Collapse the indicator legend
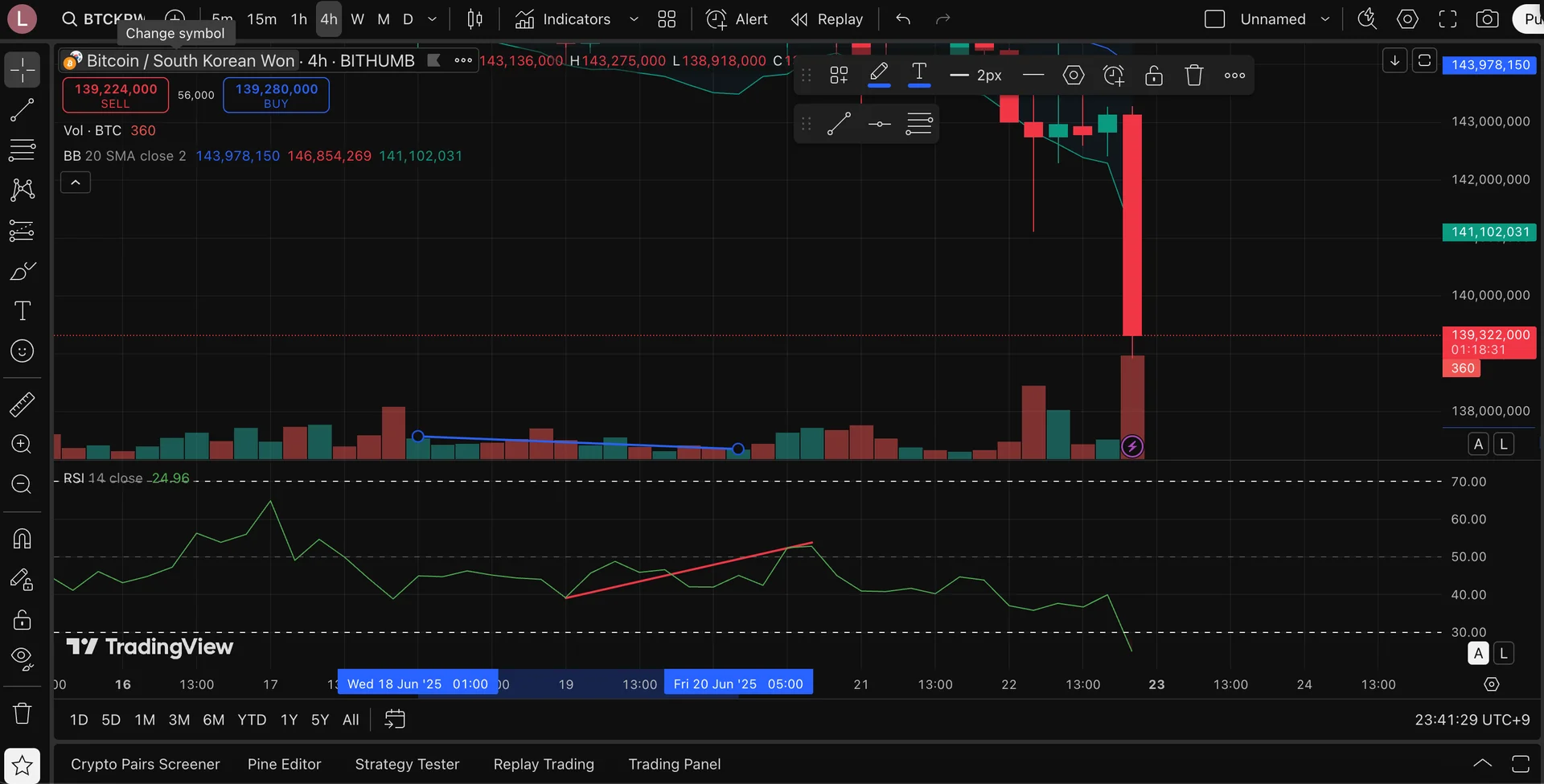This screenshot has height=784, width=1544. [x=76, y=183]
